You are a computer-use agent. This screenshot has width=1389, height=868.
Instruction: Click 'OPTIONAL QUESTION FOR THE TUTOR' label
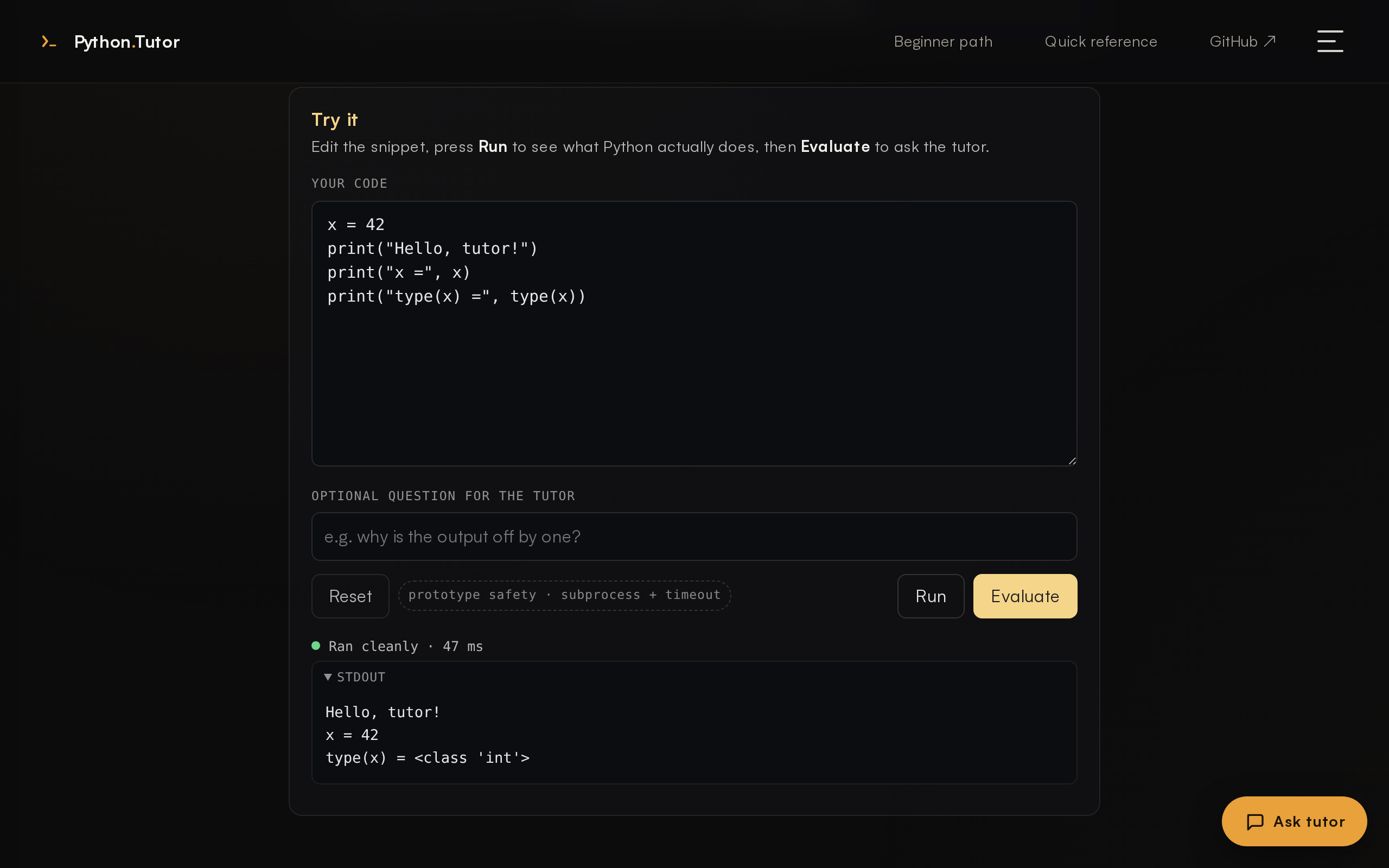443,495
